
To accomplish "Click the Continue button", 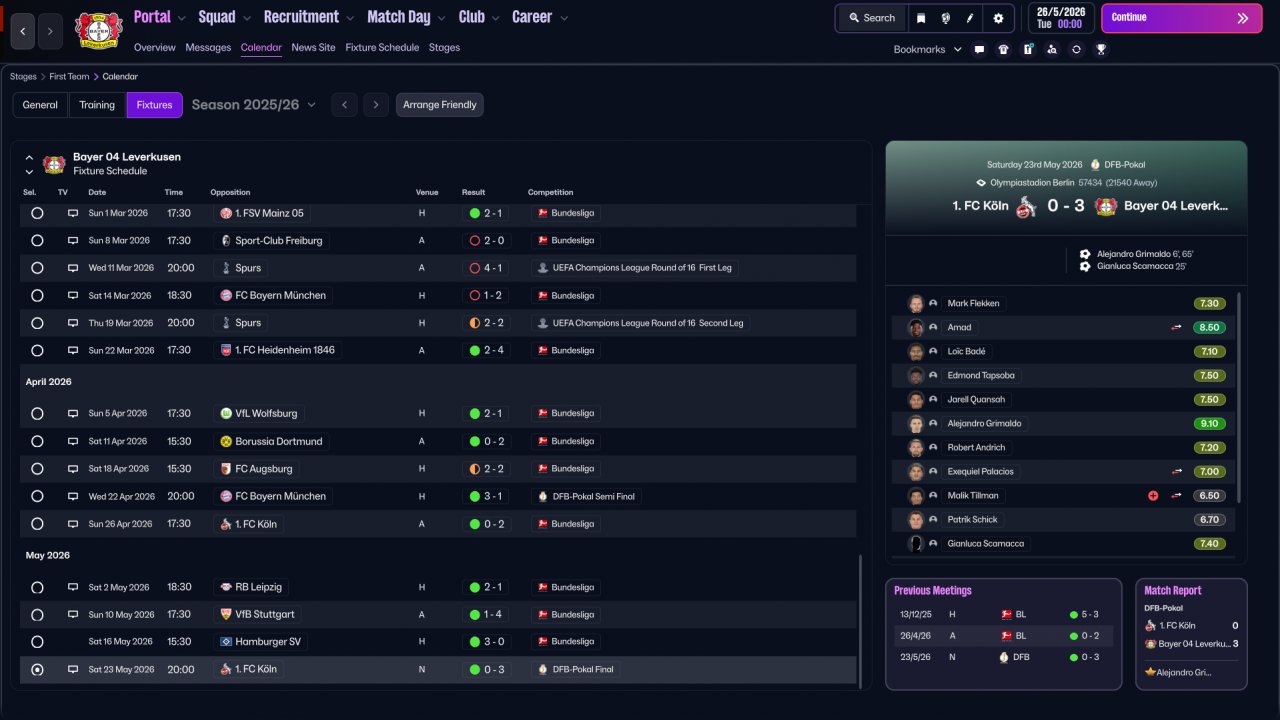I will pyautogui.click(x=1182, y=18).
